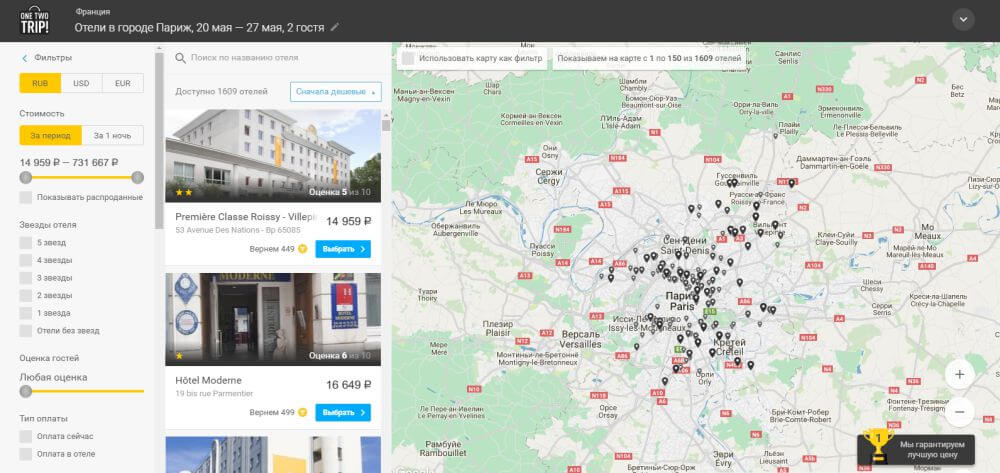The height and width of the screenshot is (473, 1000).
Task: Click price '16 649 ₽'
Action: [x=348, y=385]
